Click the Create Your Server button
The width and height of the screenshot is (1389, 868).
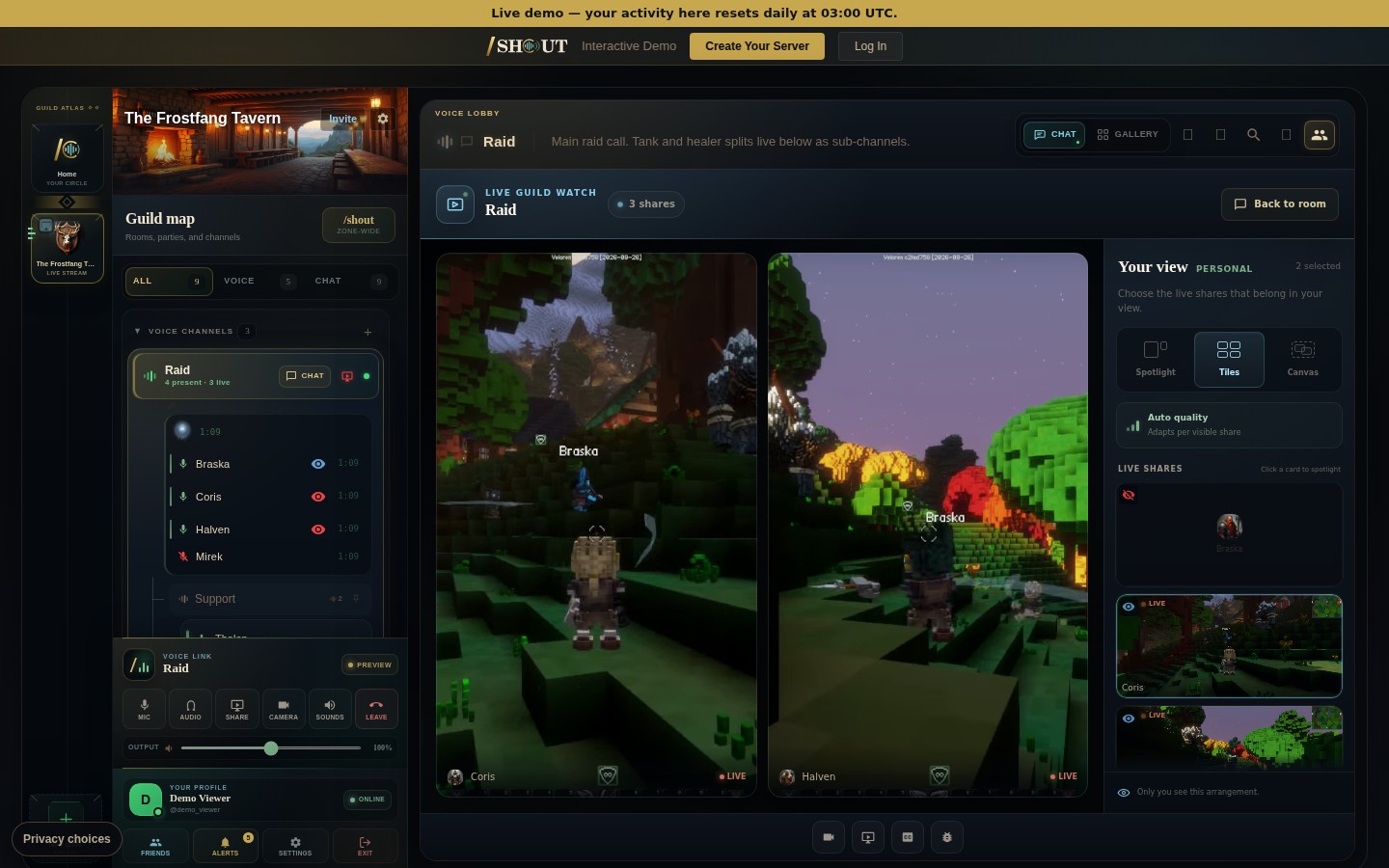coord(757,46)
